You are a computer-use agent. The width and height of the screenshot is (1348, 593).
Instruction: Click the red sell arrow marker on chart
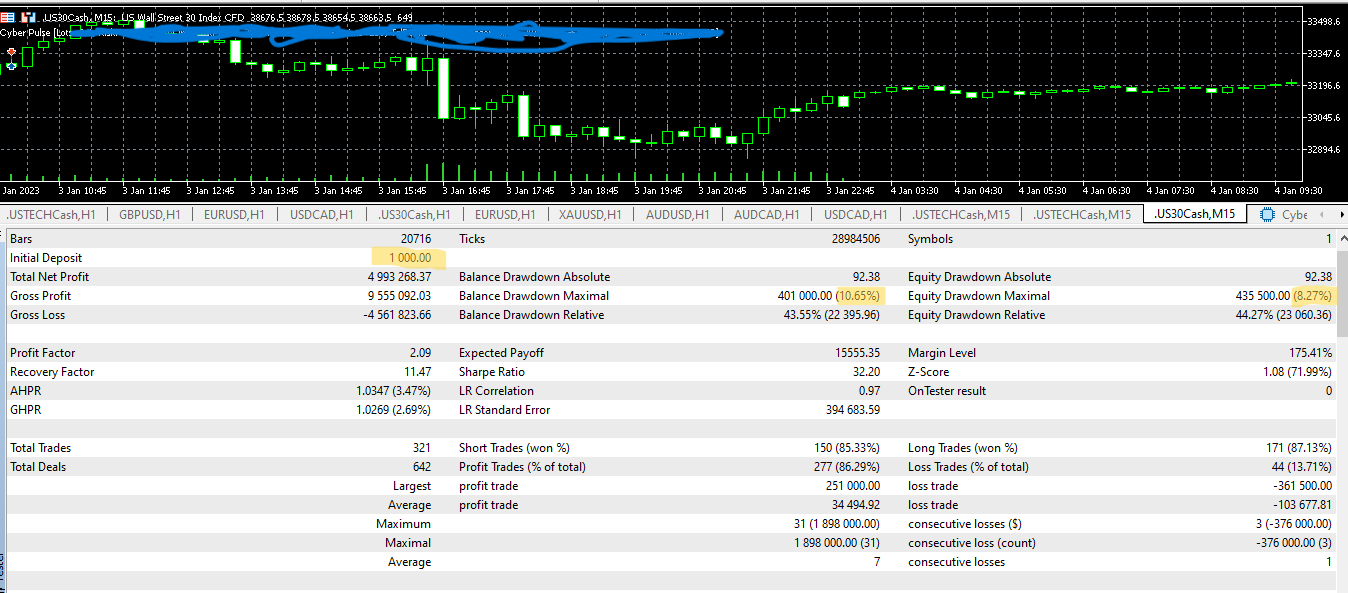11,50
